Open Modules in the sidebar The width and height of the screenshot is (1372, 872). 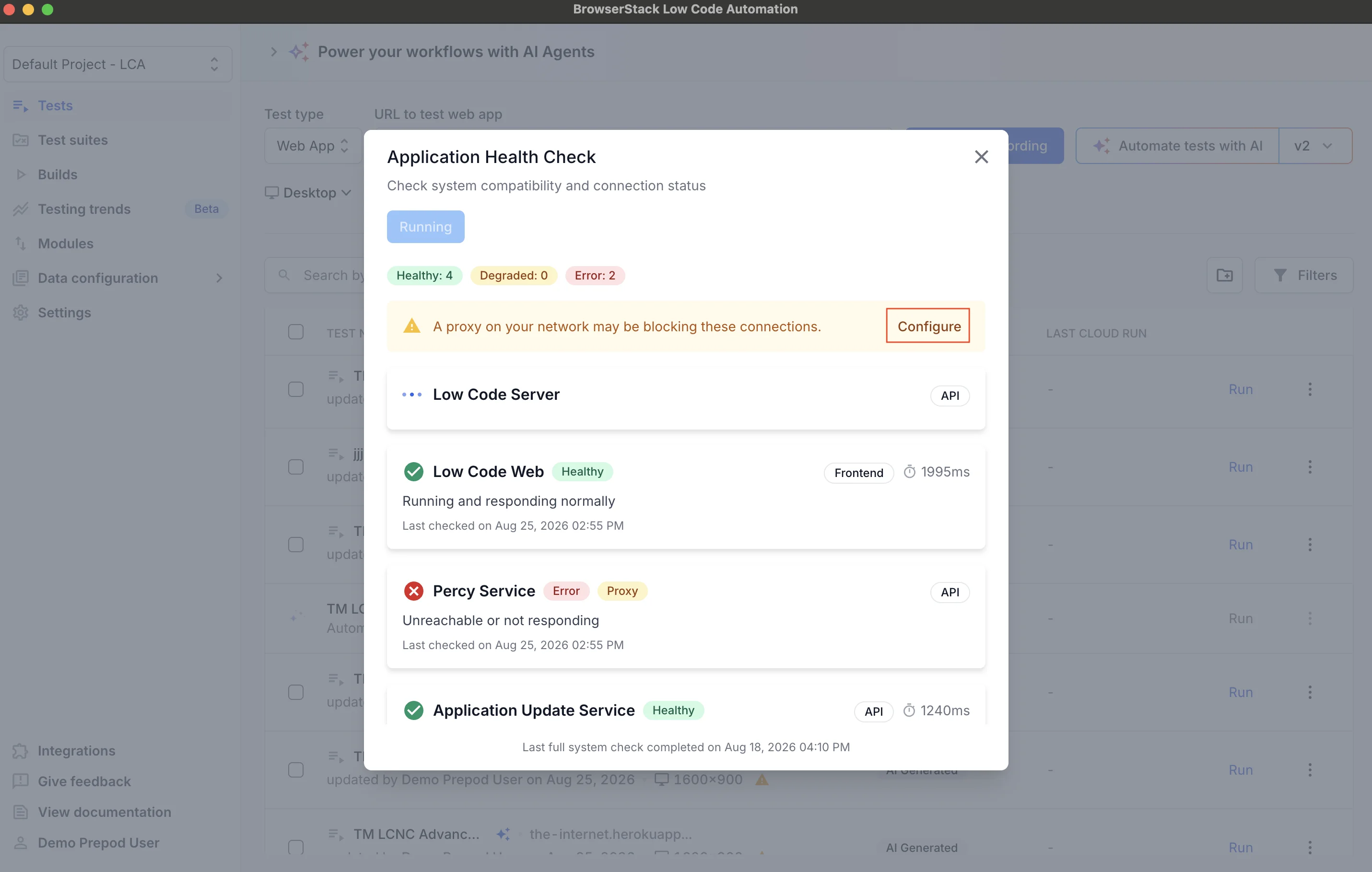[66, 244]
